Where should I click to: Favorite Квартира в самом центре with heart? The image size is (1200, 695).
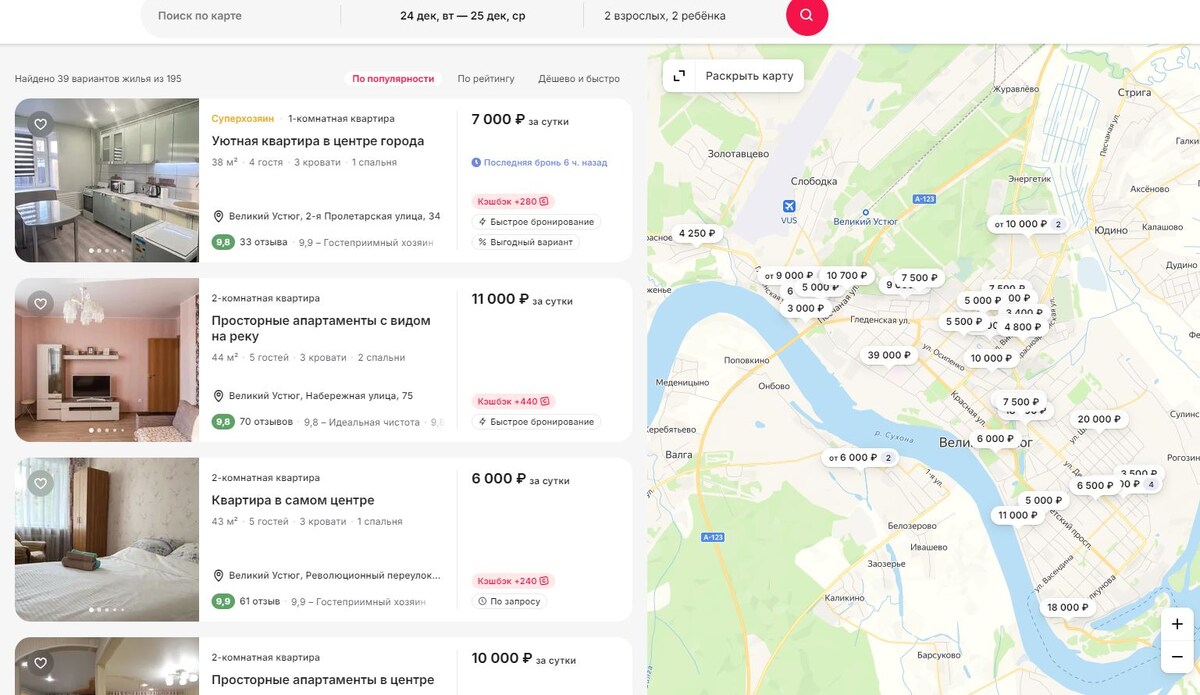[x=40, y=484]
